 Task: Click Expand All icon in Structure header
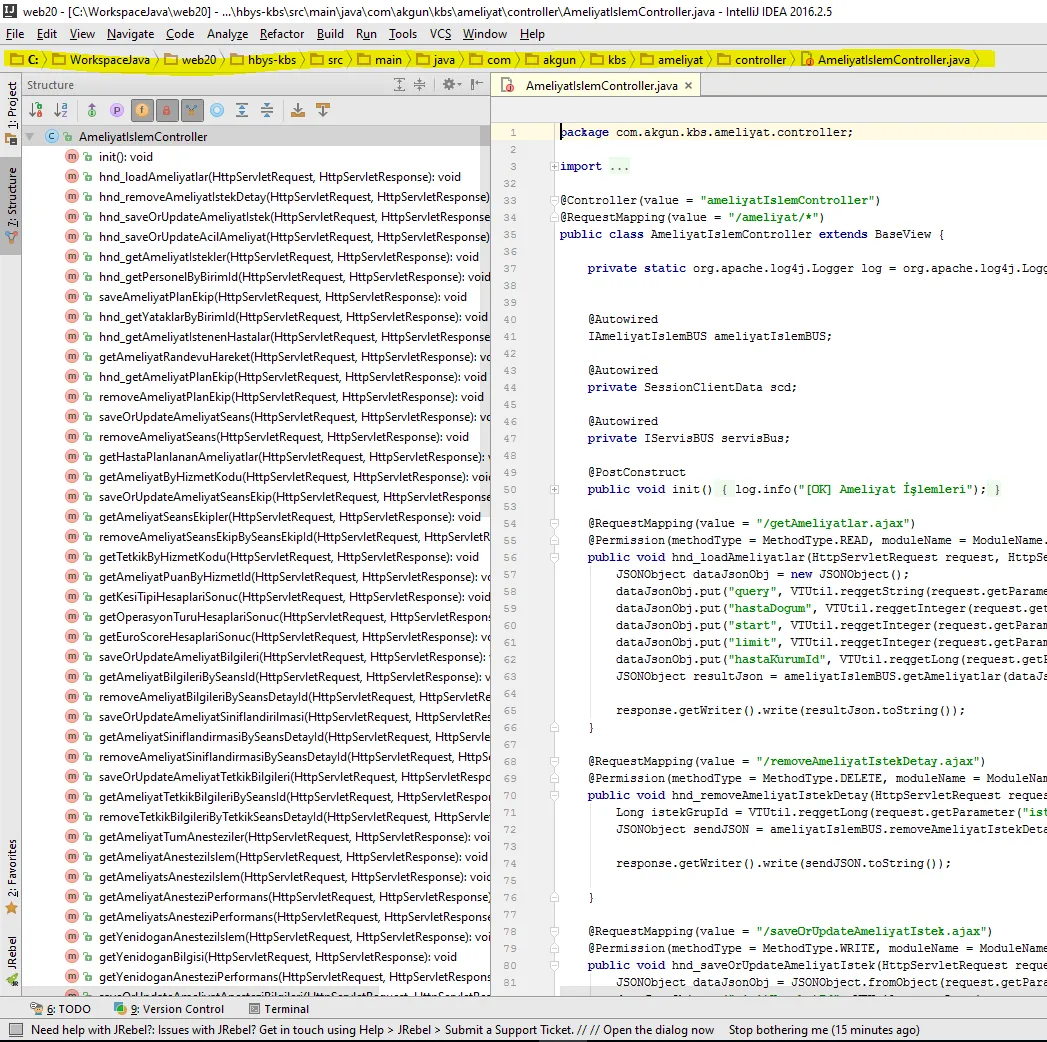coord(399,84)
